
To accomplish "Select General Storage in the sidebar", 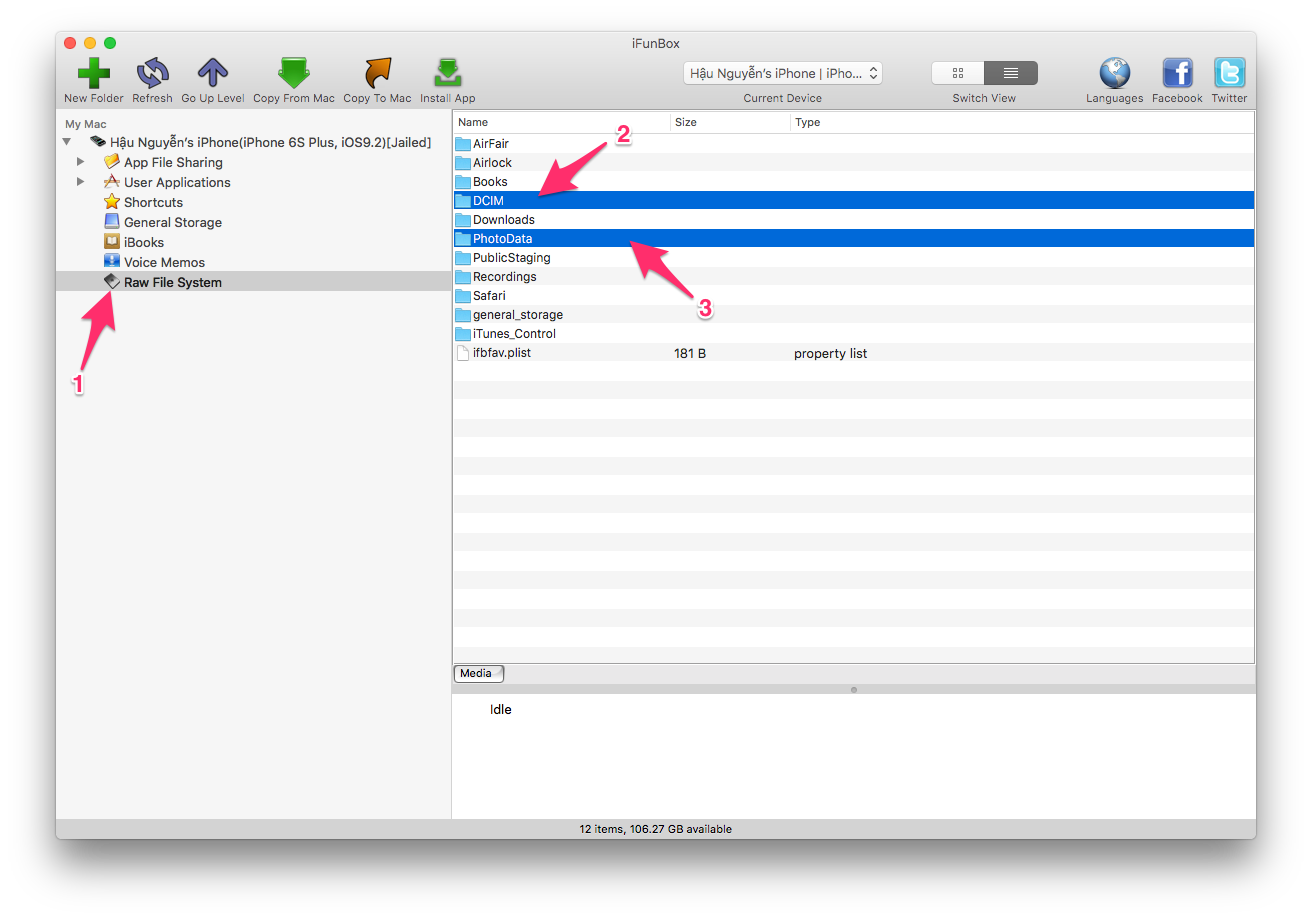I will click(172, 222).
